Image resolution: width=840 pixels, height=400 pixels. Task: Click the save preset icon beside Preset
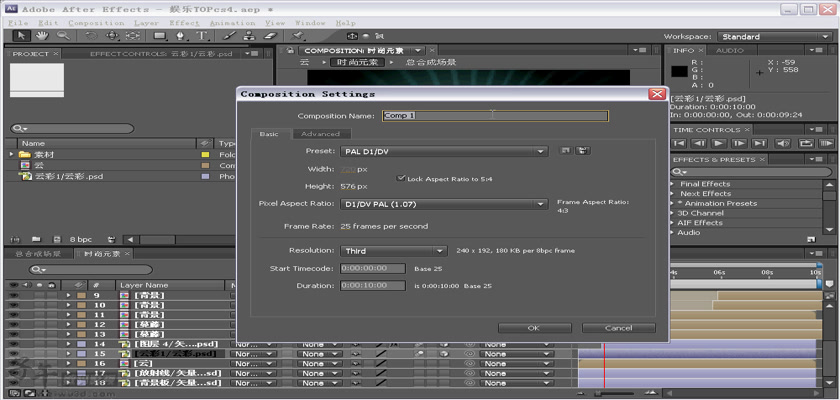(565, 151)
